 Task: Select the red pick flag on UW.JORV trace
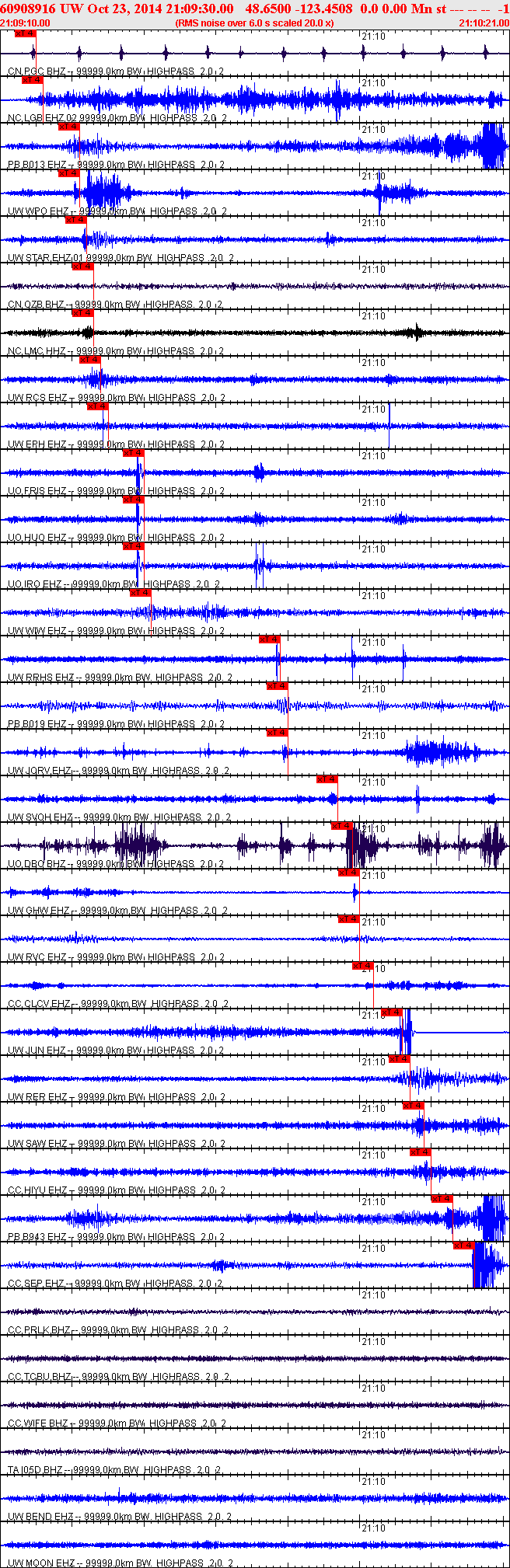277,733
